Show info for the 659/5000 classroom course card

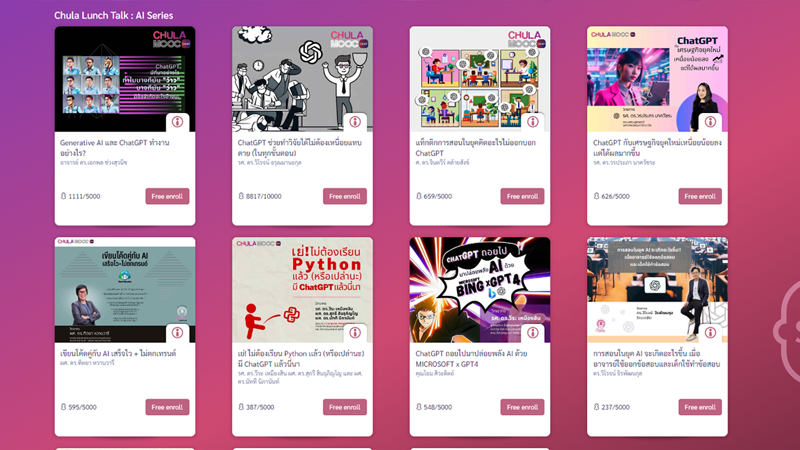pos(533,122)
